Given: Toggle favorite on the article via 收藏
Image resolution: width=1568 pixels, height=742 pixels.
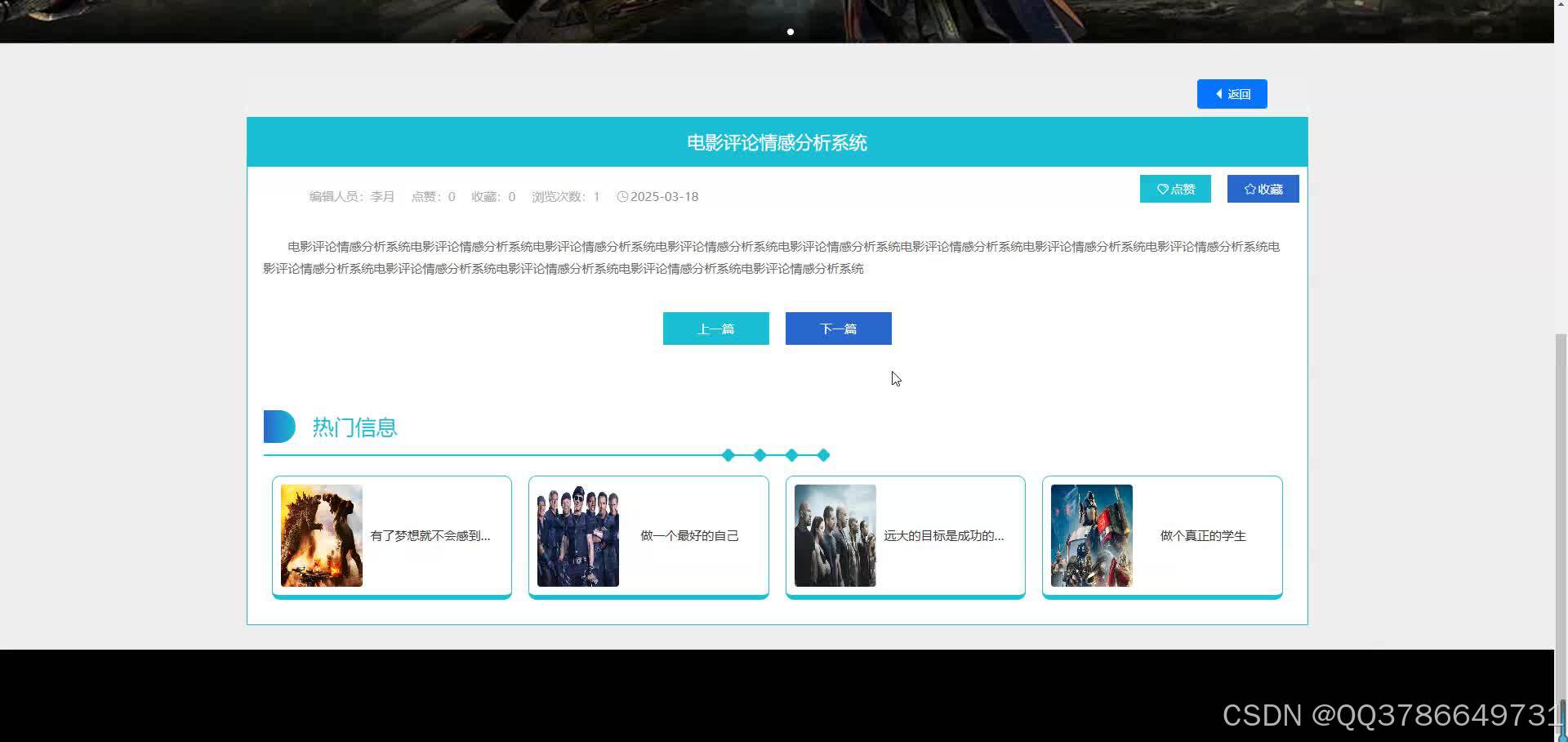Looking at the screenshot, I should pos(1263,189).
